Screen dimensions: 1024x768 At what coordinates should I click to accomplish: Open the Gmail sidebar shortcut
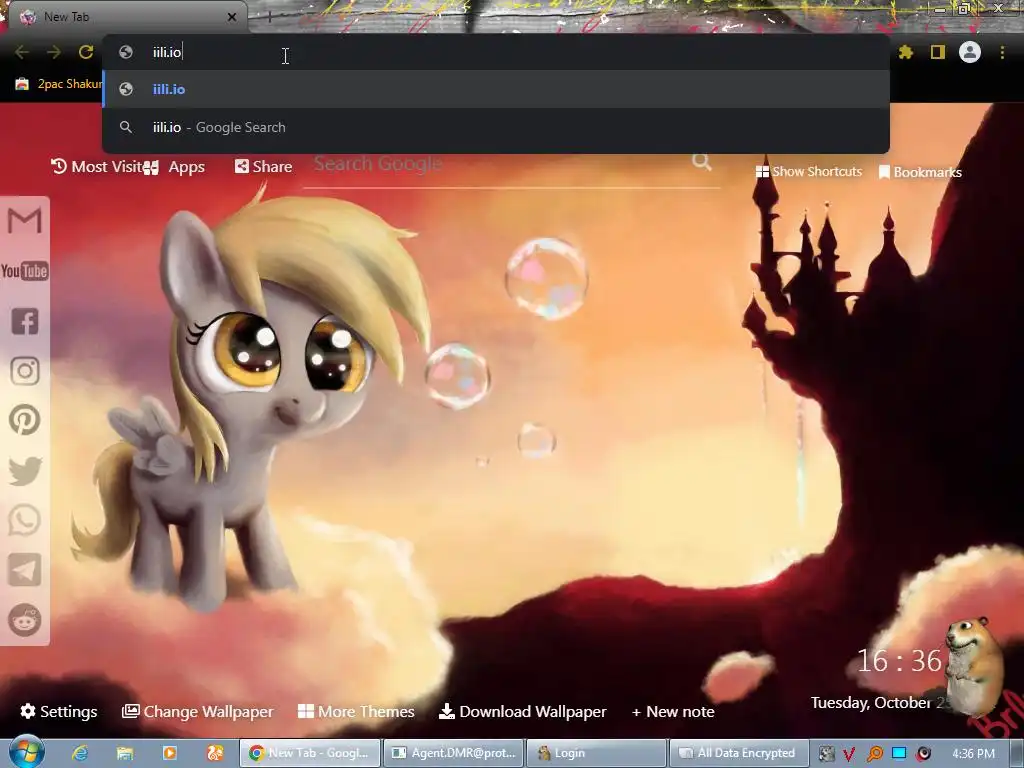(x=25, y=221)
